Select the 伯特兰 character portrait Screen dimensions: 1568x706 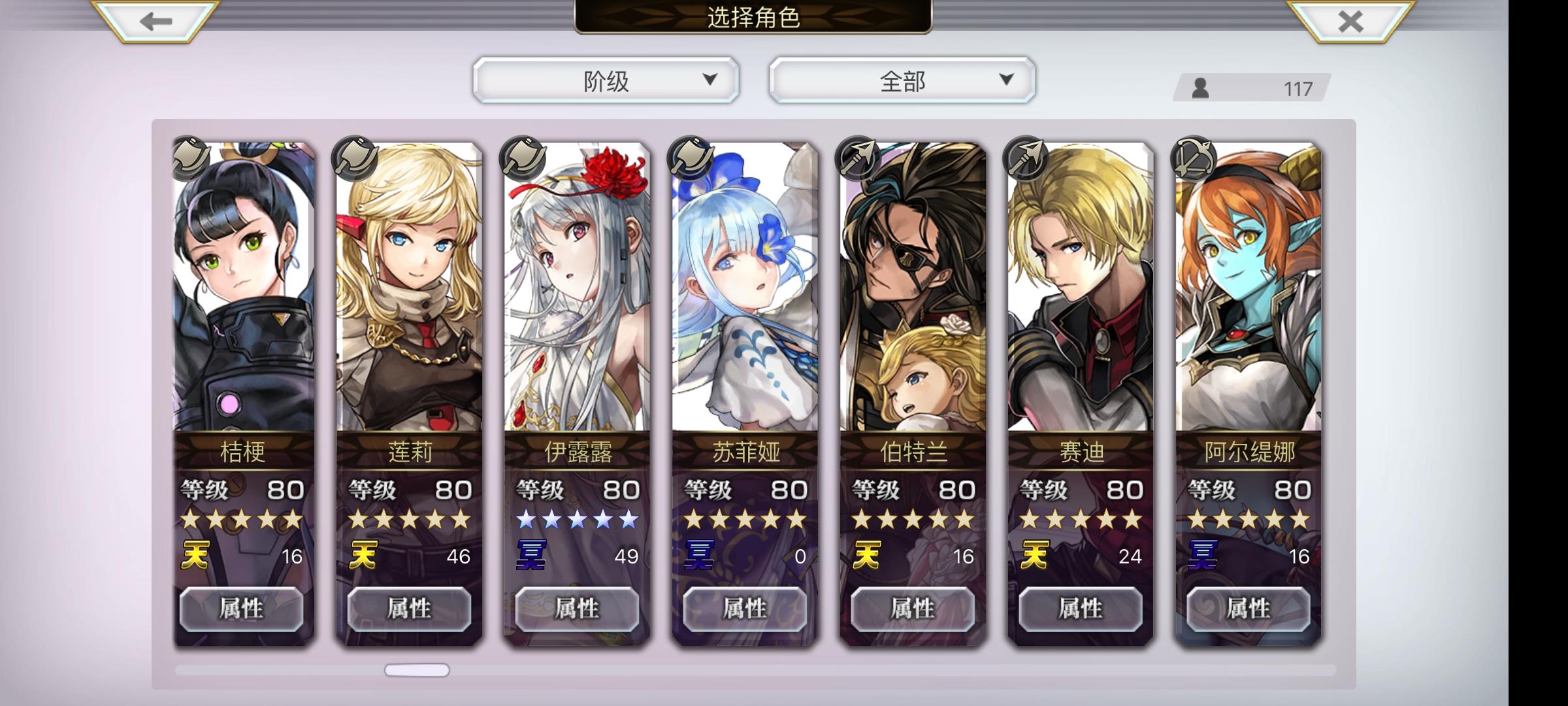913,288
